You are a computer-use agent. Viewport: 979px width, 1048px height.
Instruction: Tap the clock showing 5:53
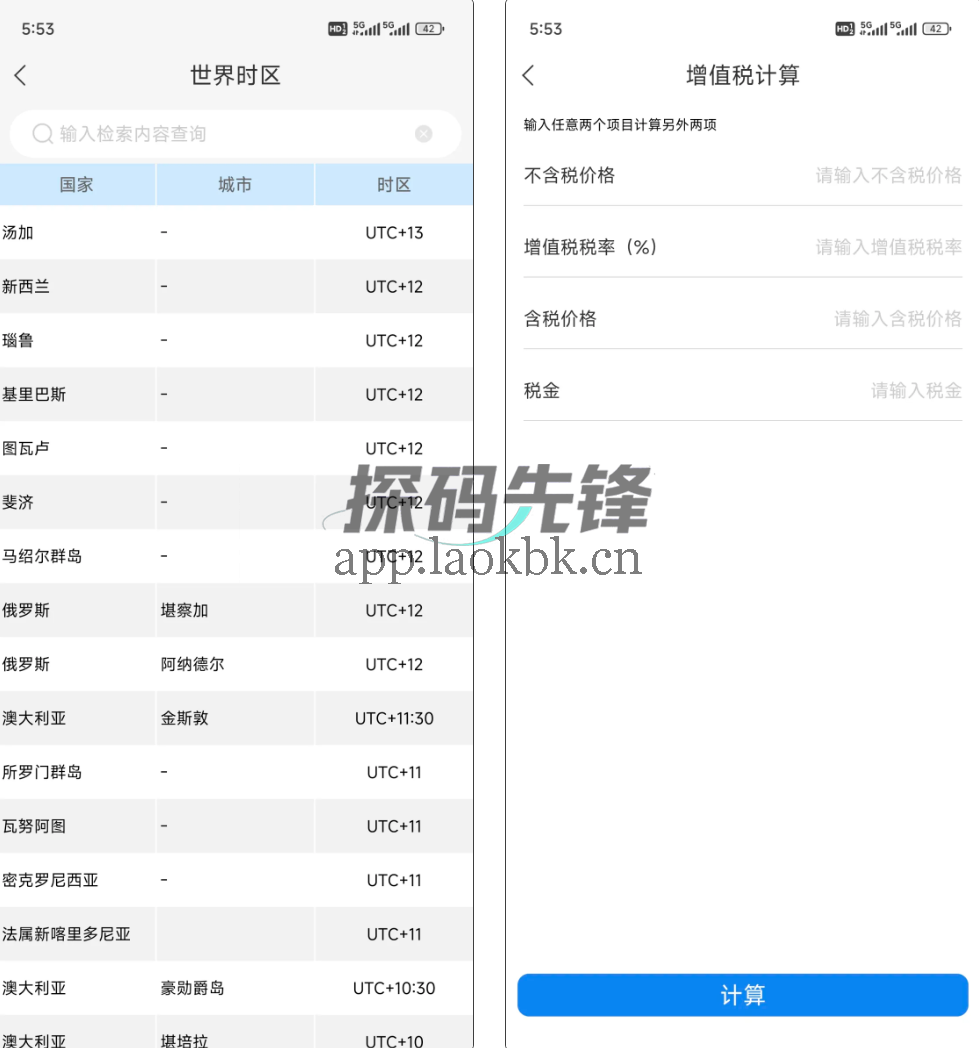[x=35, y=29]
